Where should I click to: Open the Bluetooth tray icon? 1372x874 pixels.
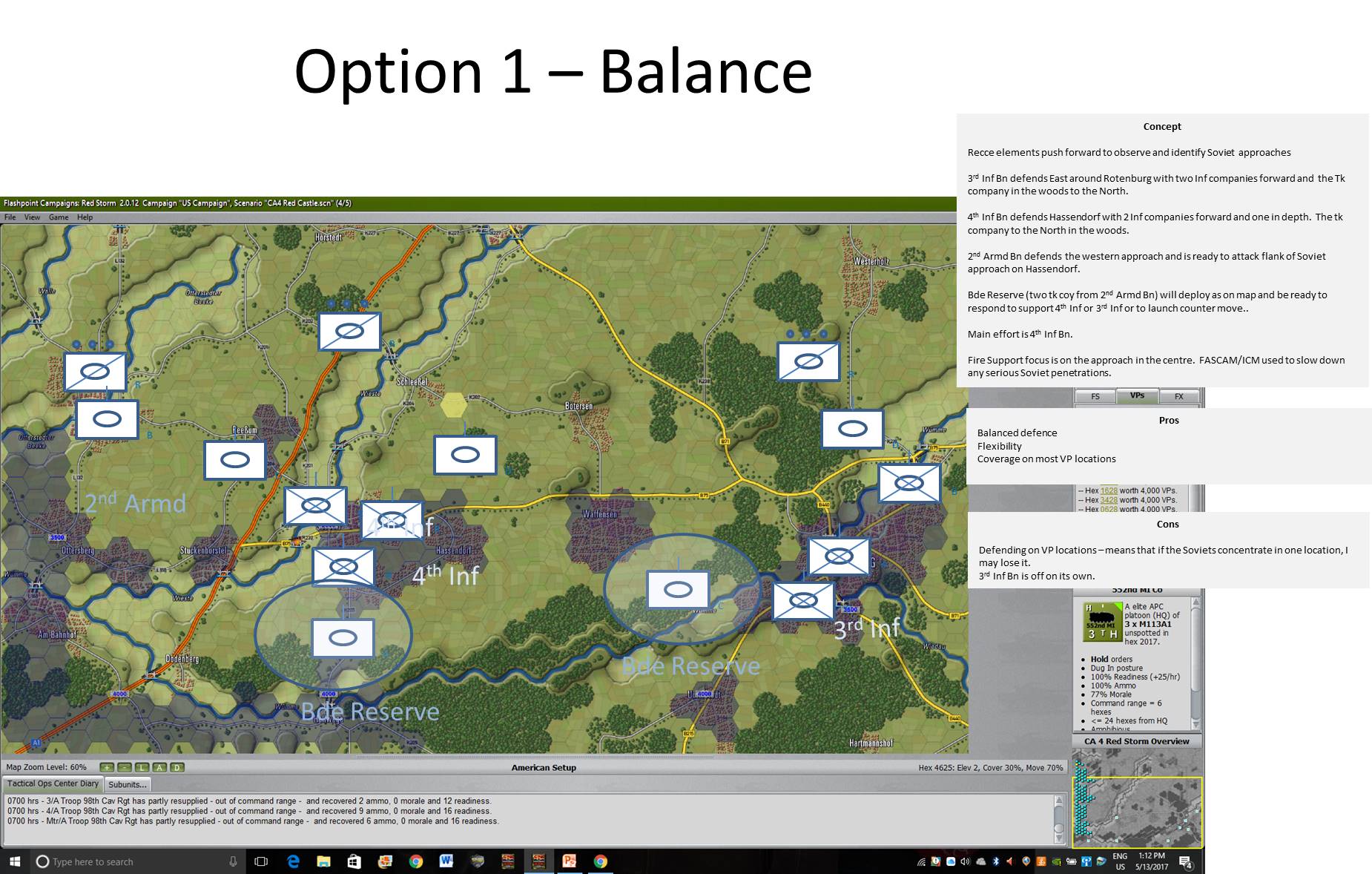coord(996,861)
